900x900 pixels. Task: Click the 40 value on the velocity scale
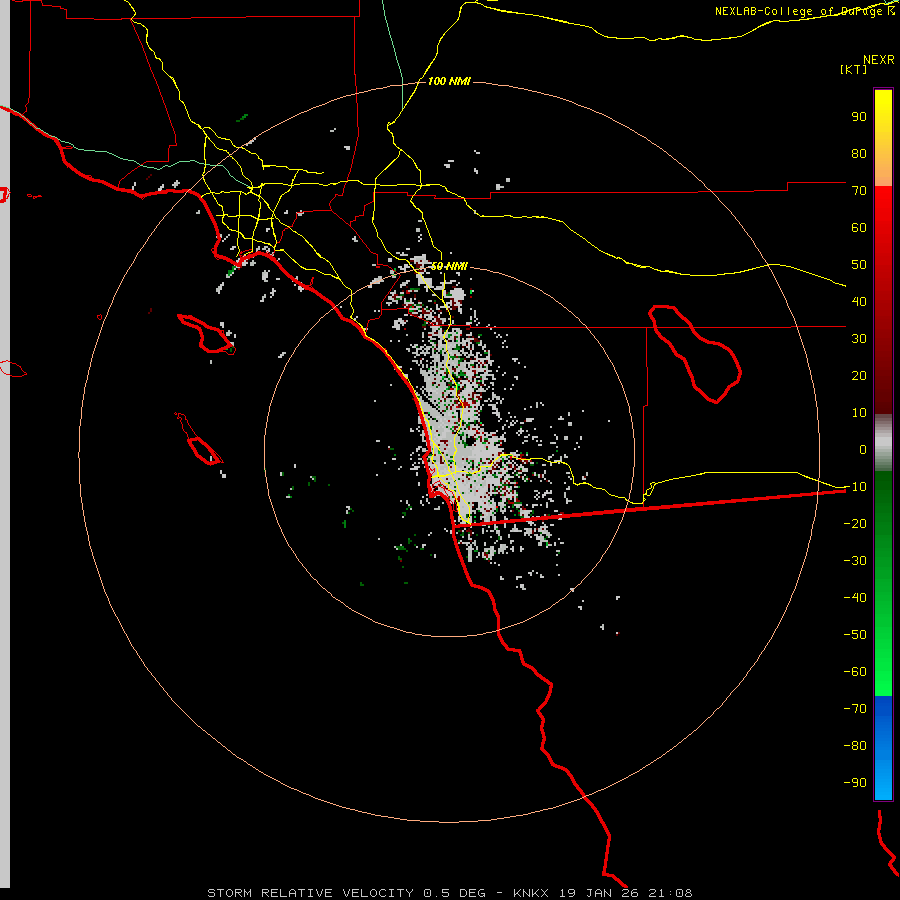pyautogui.click(x=859, y=302)
